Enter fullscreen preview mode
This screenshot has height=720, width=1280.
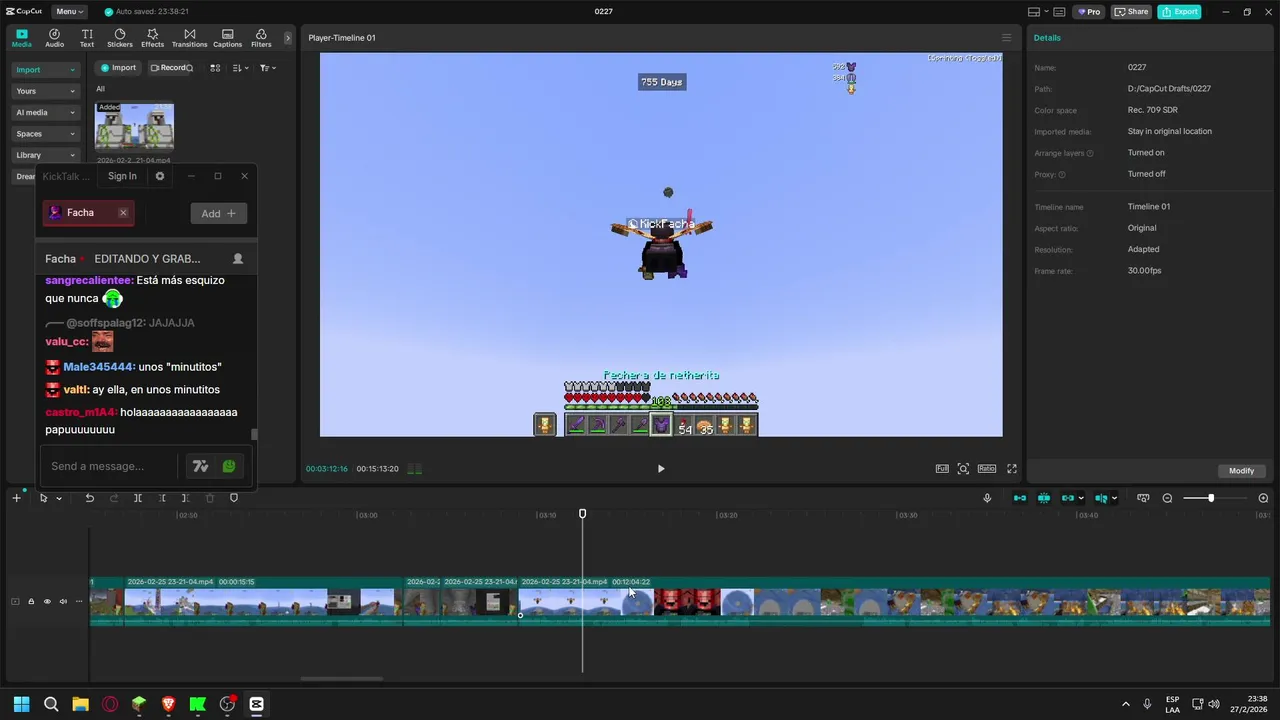tap(1012, 468)
